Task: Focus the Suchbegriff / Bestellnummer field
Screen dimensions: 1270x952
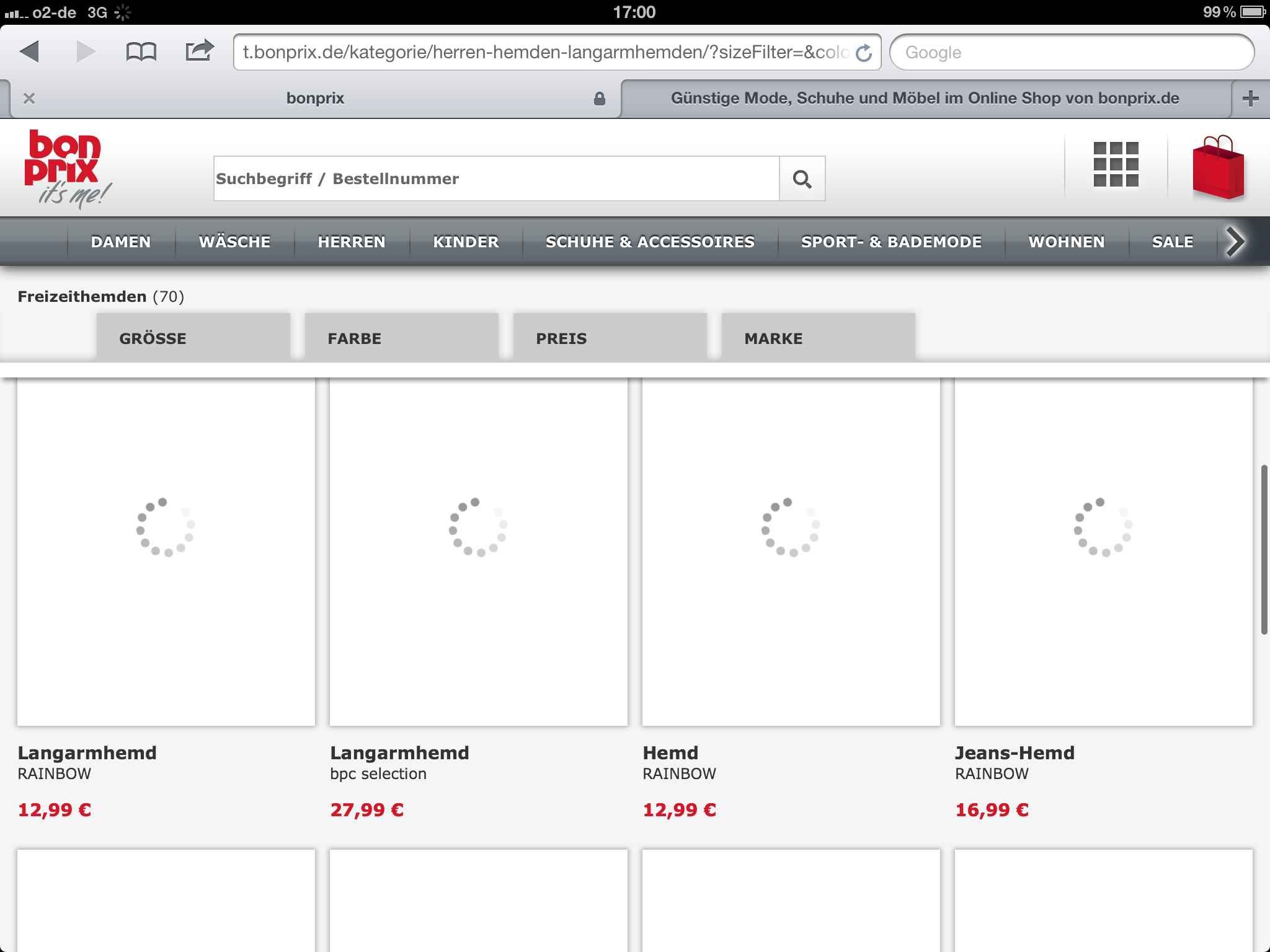Action: 496,179
